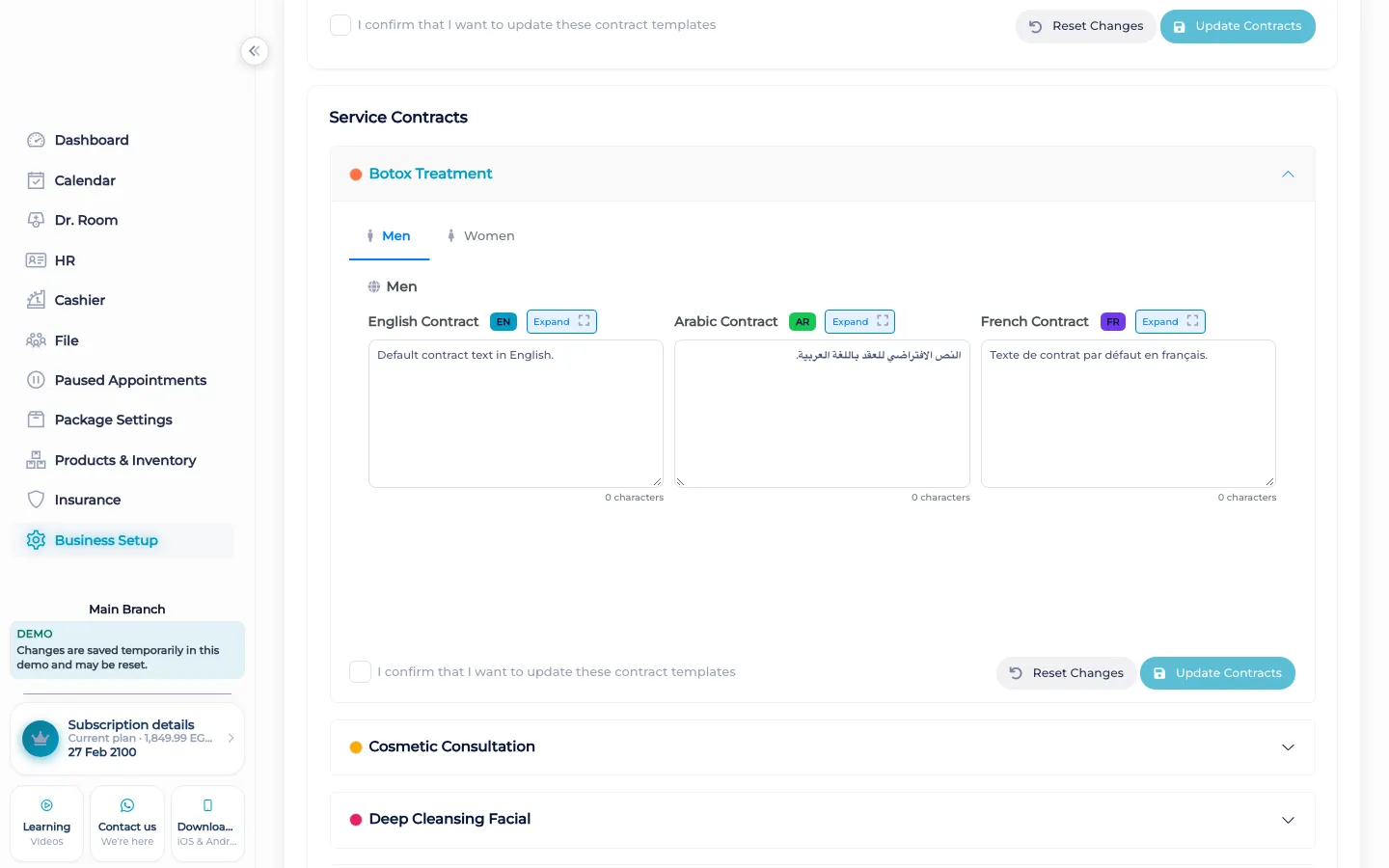Screen dimensions: 1389x868
Task: Click the EN language badge
Action: 504,322
